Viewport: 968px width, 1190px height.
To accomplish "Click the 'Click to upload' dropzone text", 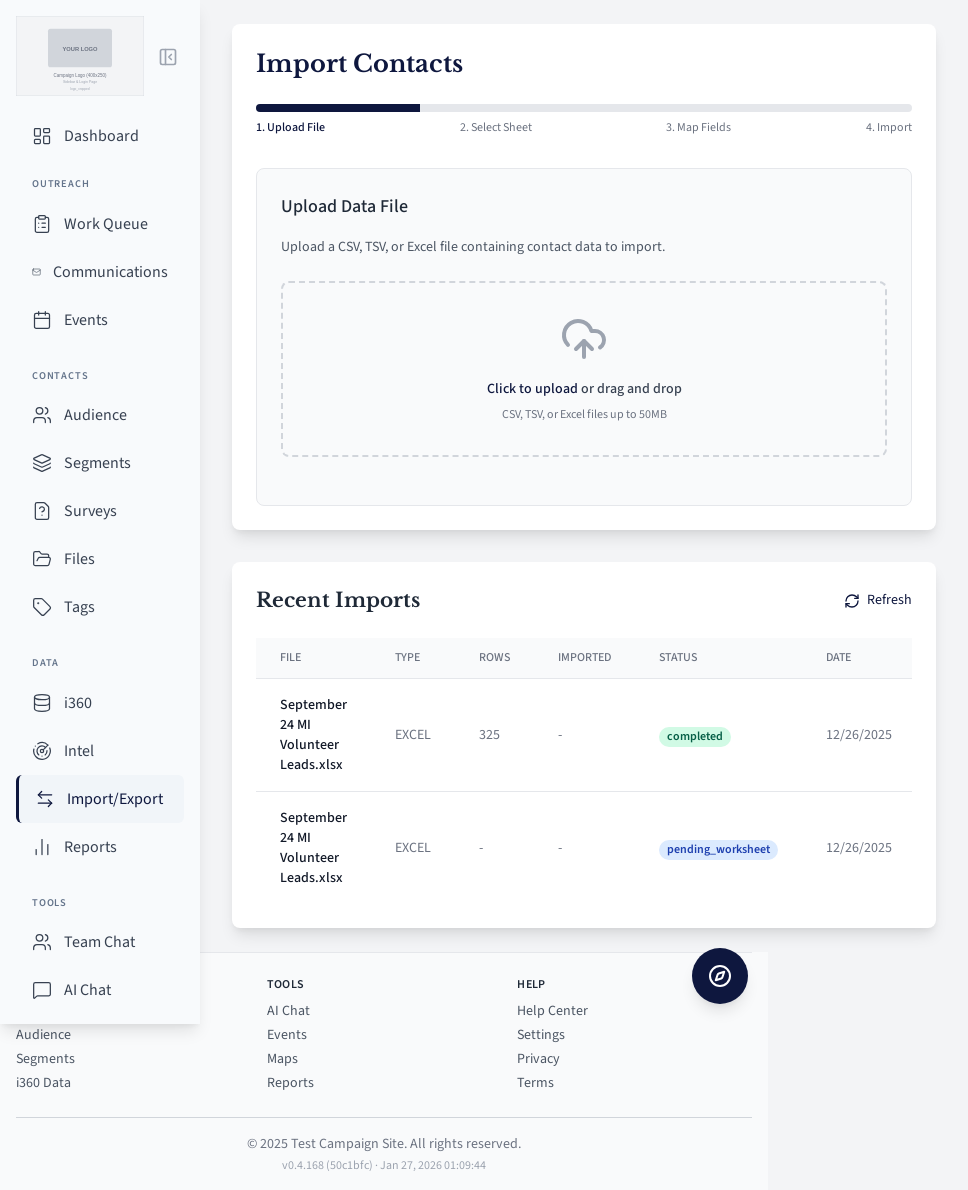I will (x=532, y=388).
